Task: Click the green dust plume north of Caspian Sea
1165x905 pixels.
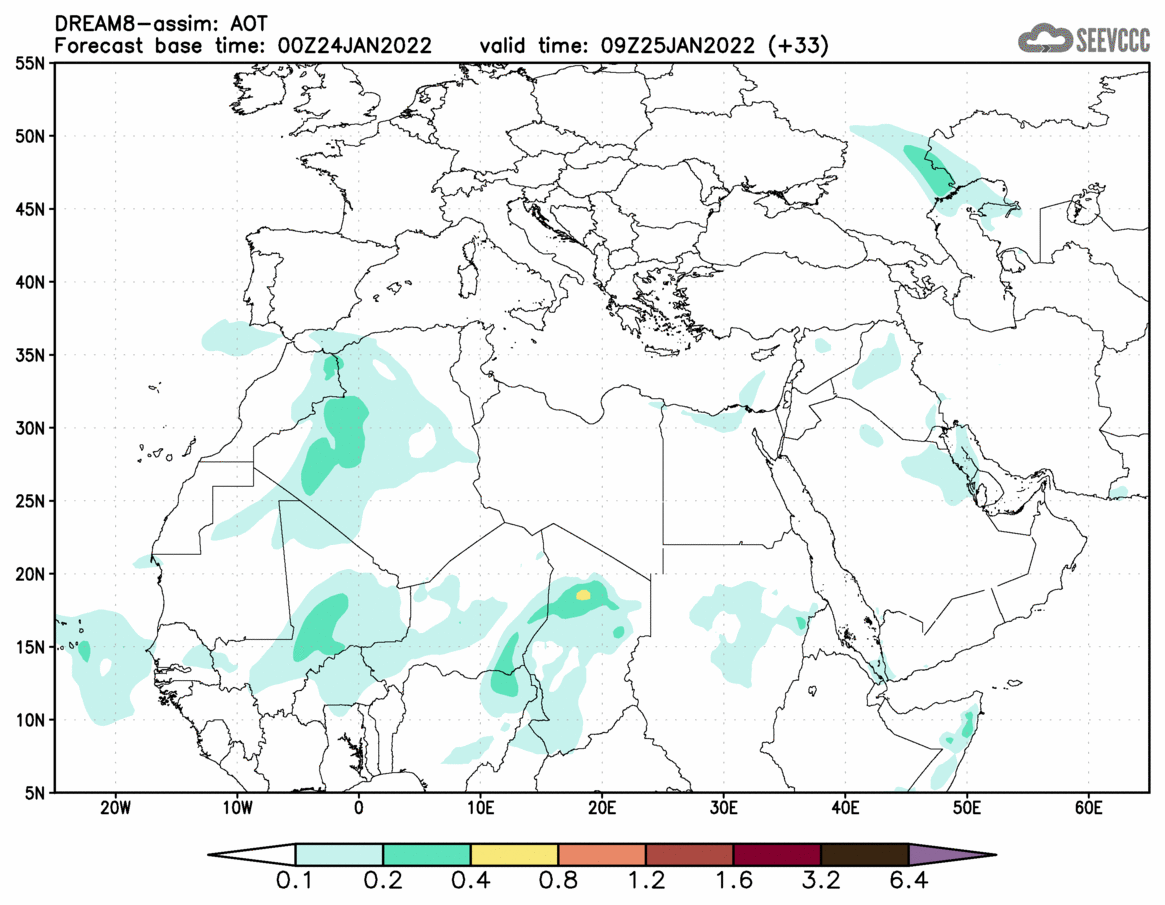Action: point(929,171)
